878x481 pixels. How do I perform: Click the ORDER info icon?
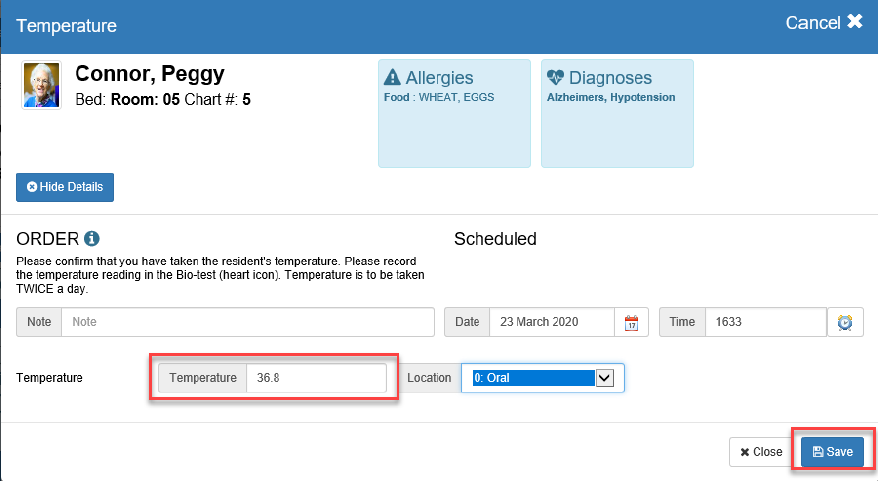tap(92, 239)
